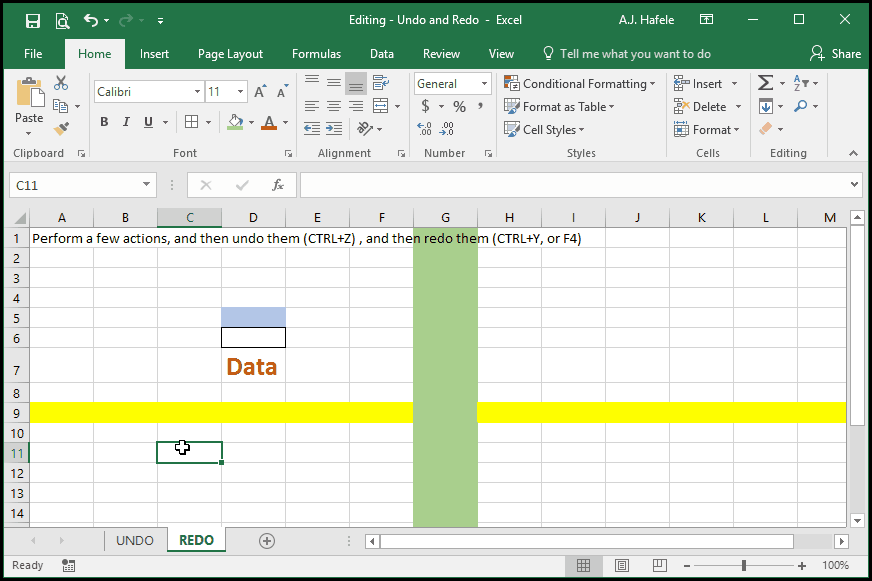
Task: Expand the Paste options arrow
Action: tap(28, 133)
